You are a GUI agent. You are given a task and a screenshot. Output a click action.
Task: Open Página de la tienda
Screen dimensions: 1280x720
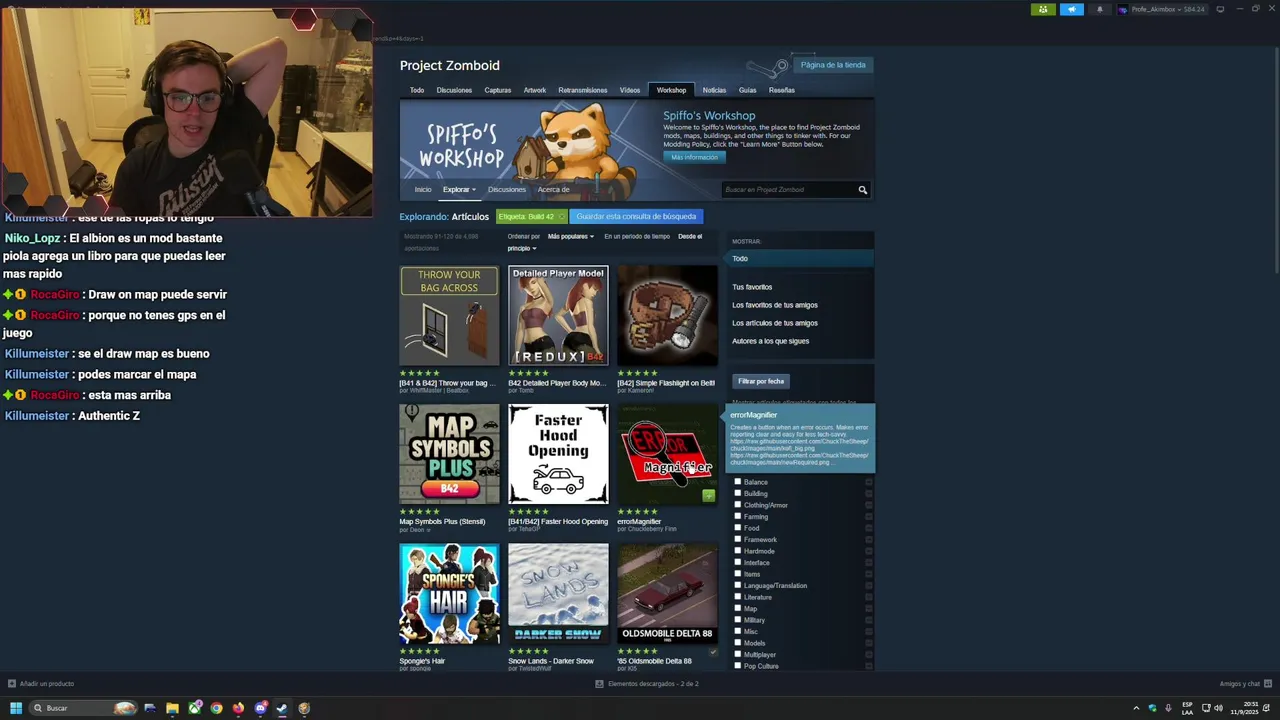[x=833, y=65]
